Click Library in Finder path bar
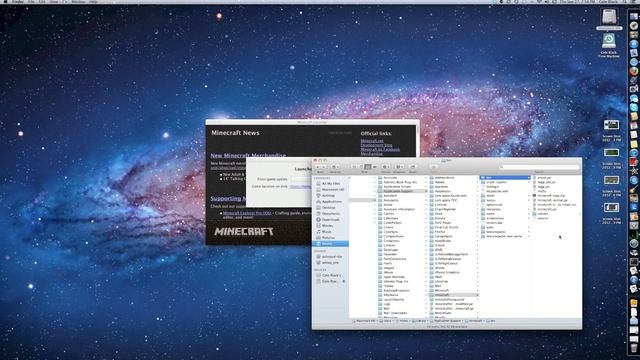The width and height of the screenshot is (640, 360). [x=419, y=321]
